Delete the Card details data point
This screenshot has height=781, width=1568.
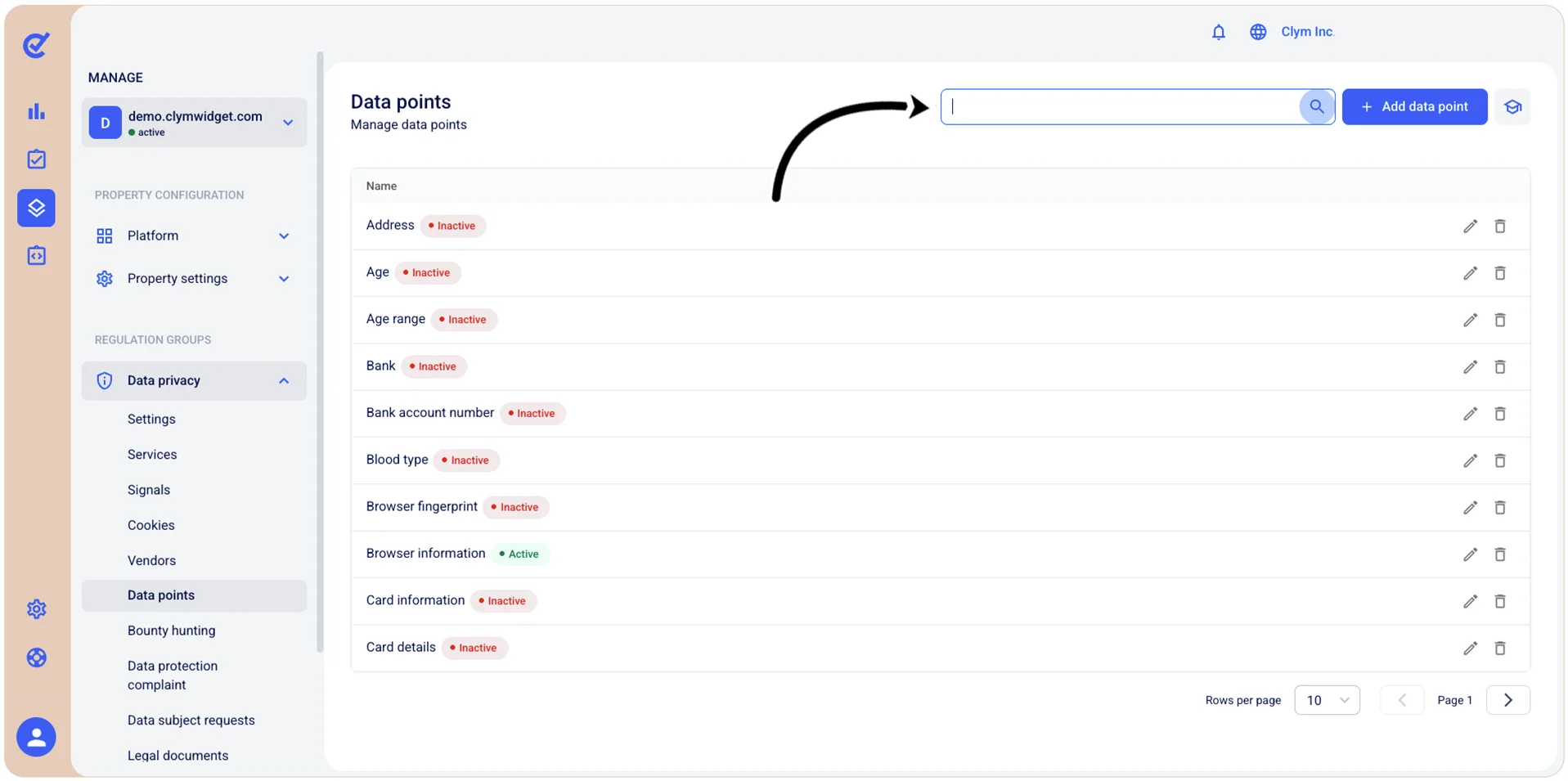(x=1500, y=648)
